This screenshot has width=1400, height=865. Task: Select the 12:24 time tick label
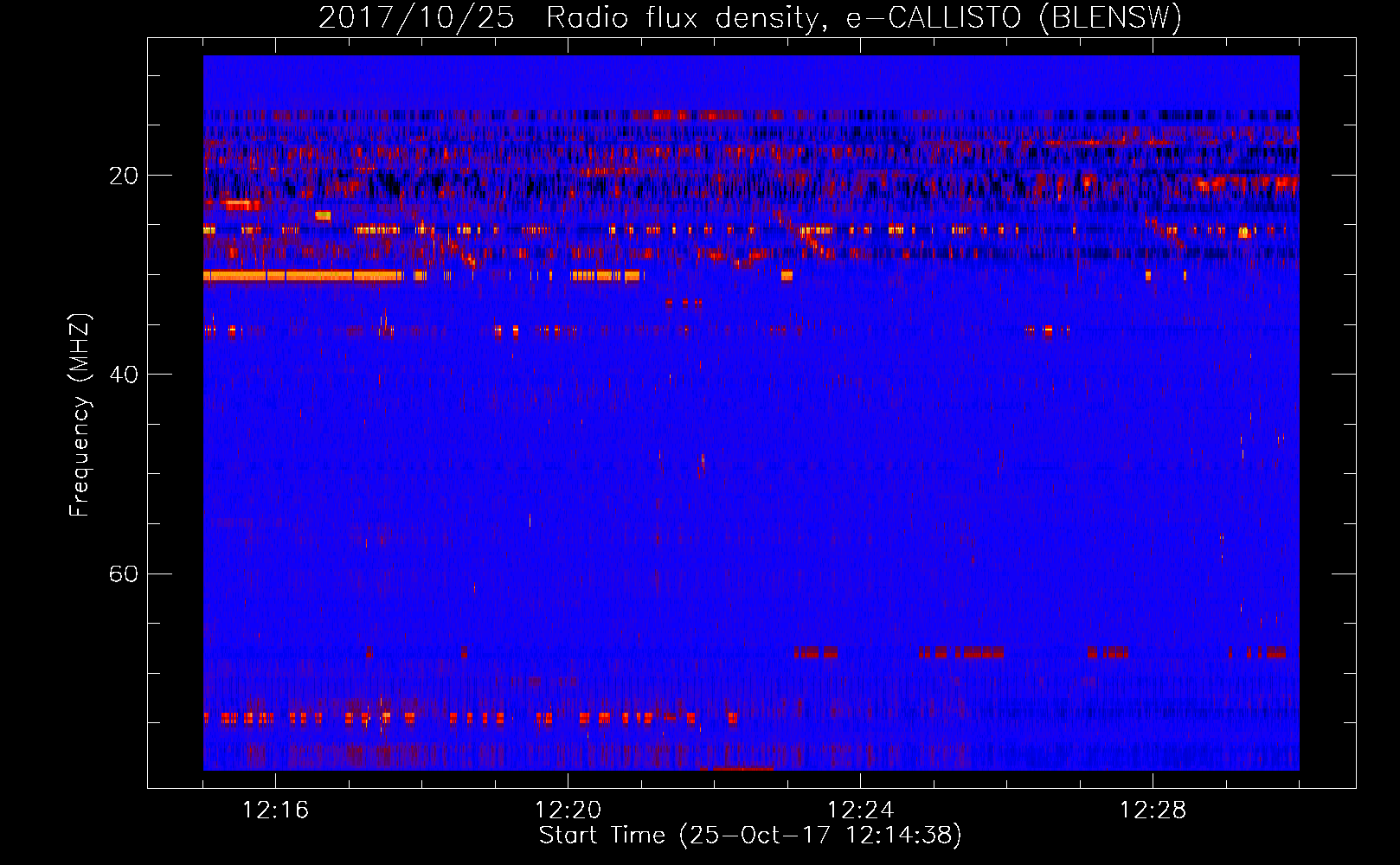pyautogui.click(x=860, y=811)
